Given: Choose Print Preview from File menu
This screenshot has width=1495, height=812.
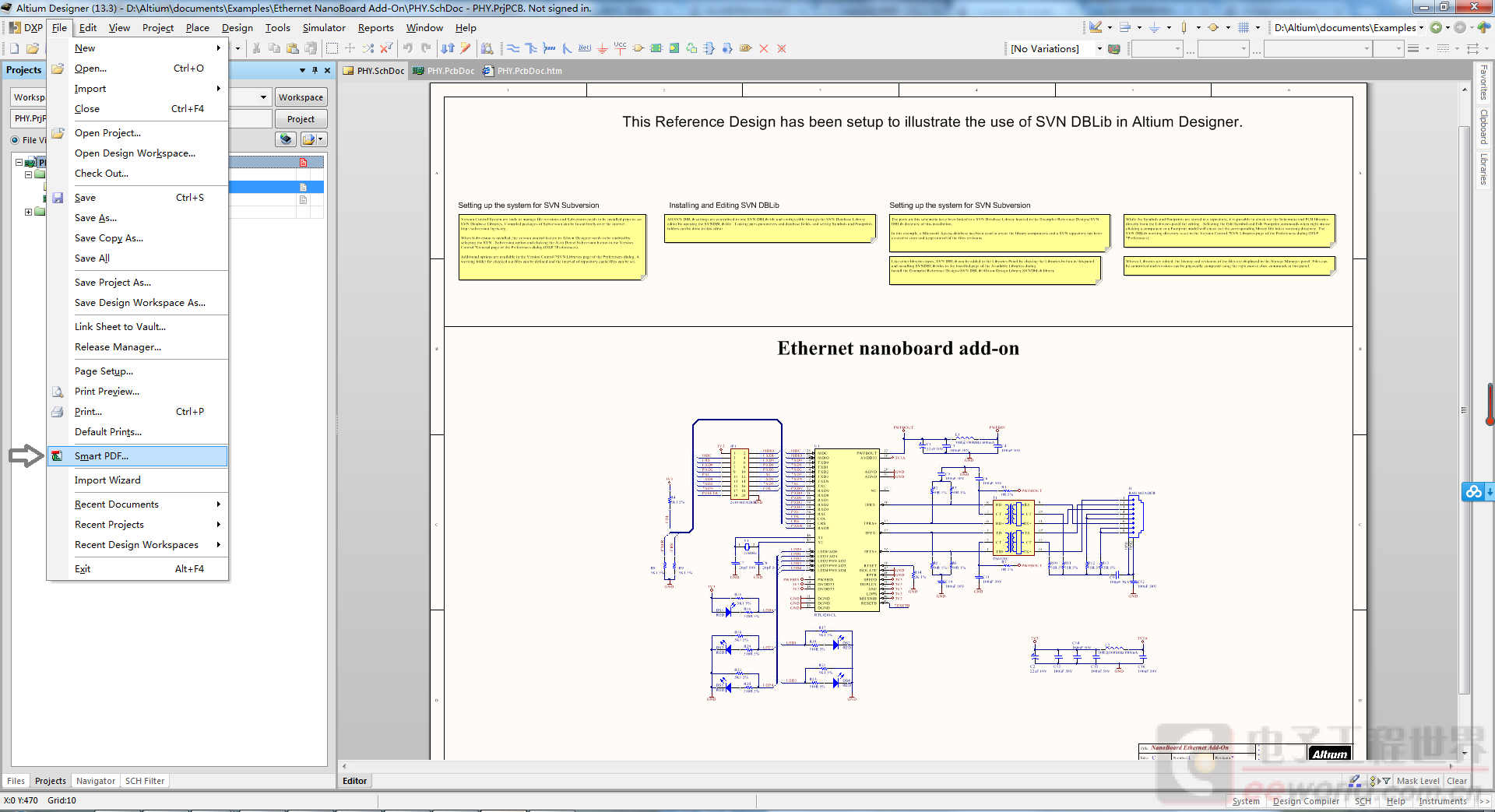Looking at the screenshot, I should click(x=138, y=392).
